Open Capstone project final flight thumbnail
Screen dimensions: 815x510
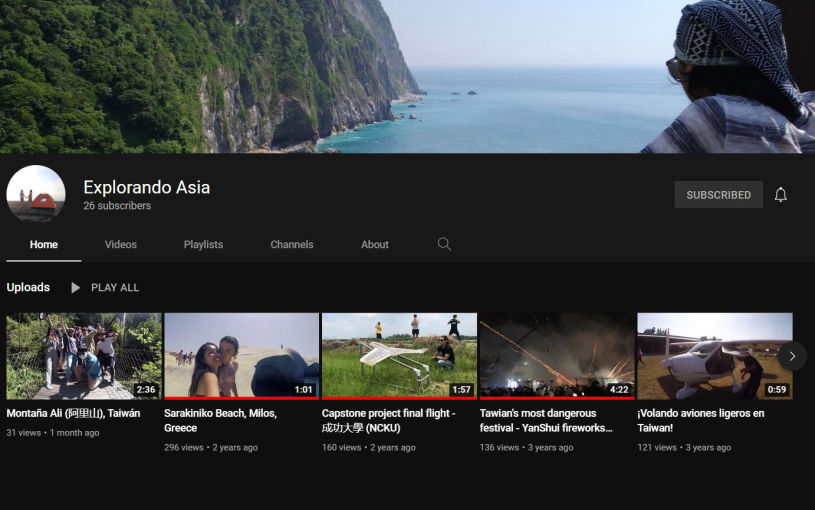pos(399,356)
